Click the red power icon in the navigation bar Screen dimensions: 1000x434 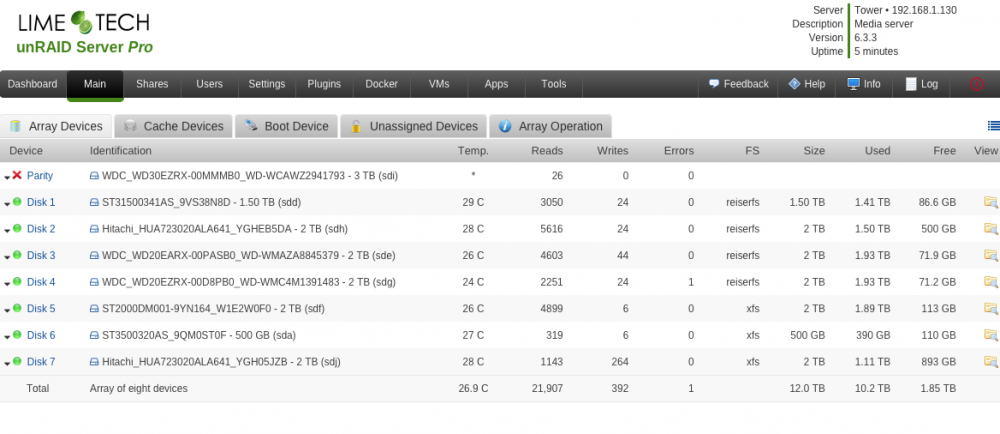tap(976, 84)
